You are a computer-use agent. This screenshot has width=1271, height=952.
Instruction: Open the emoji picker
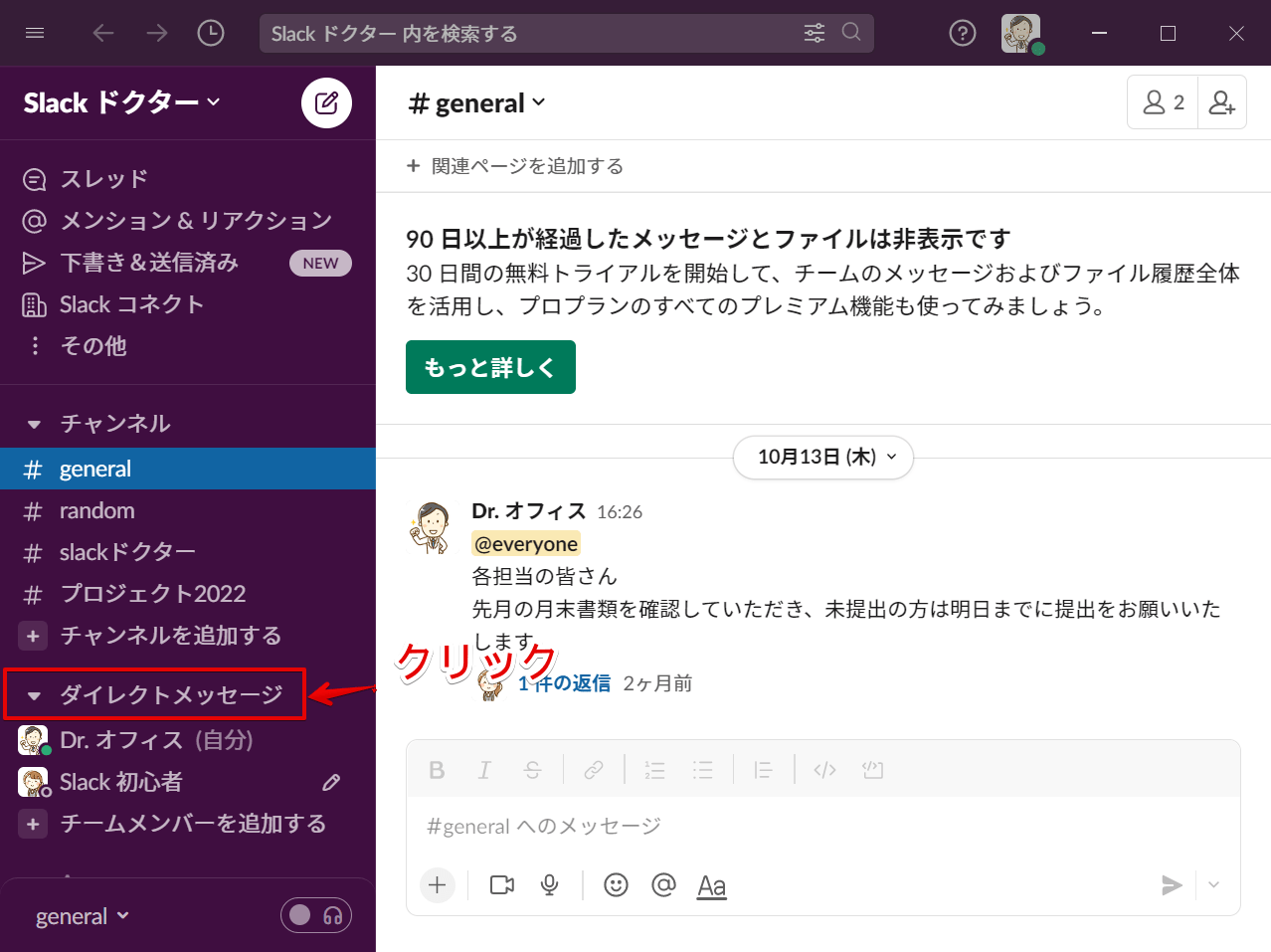(616, 884)
